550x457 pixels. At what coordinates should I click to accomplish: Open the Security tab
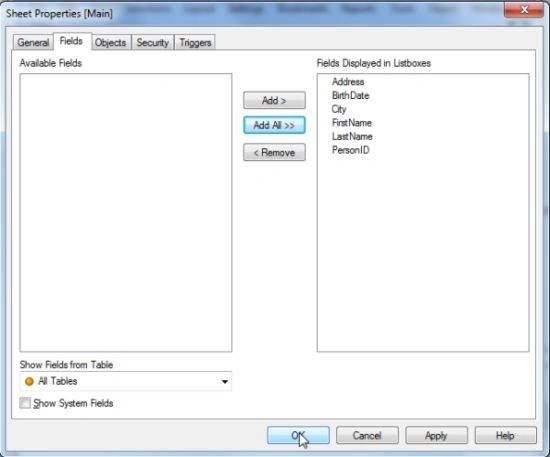[x=153, y=42]
